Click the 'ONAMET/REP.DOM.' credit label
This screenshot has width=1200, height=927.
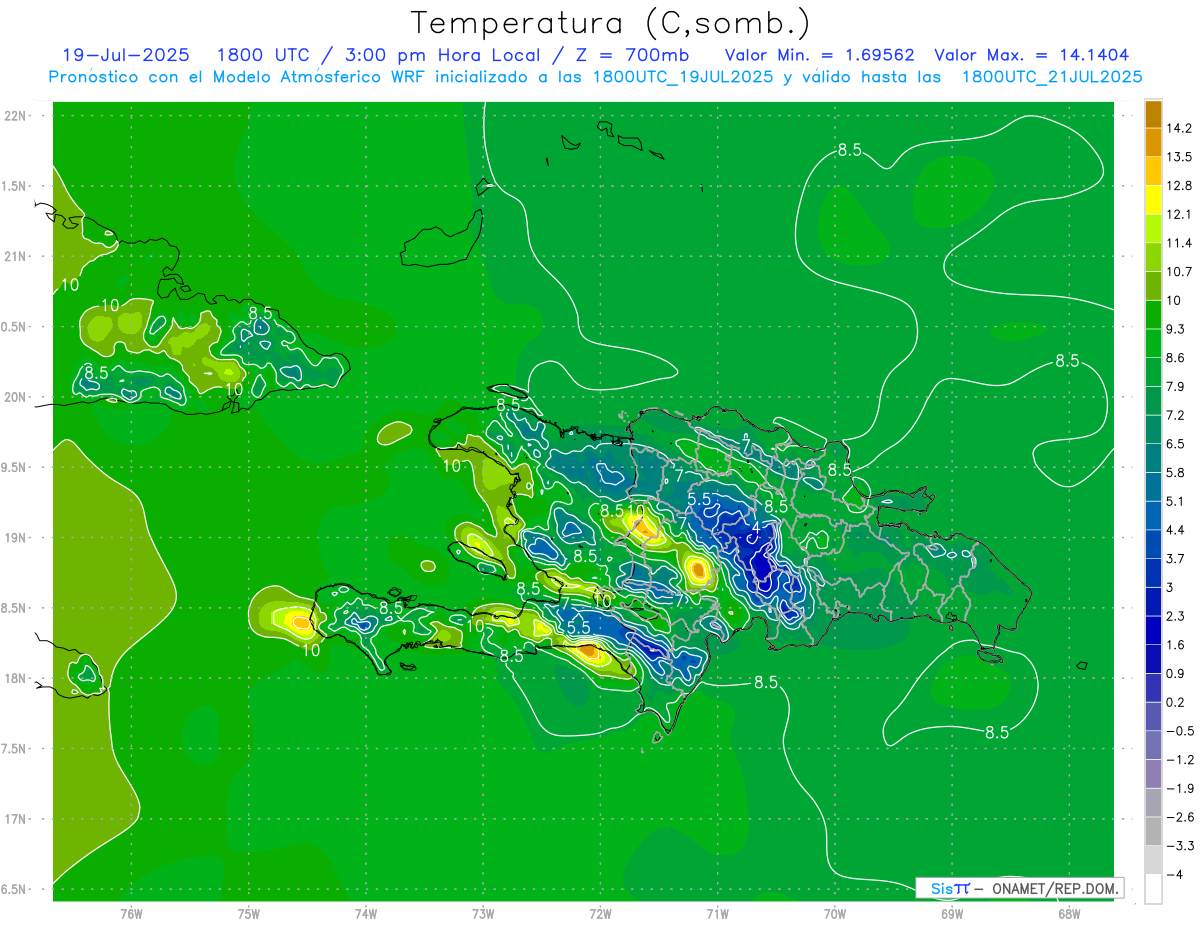point(1054,888)
